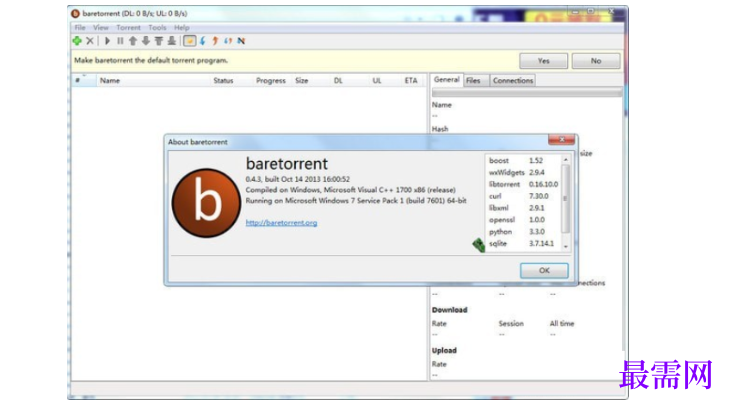Close the About baretorrent dialog
Screen dimensions: 731x406
pos(562,139)
